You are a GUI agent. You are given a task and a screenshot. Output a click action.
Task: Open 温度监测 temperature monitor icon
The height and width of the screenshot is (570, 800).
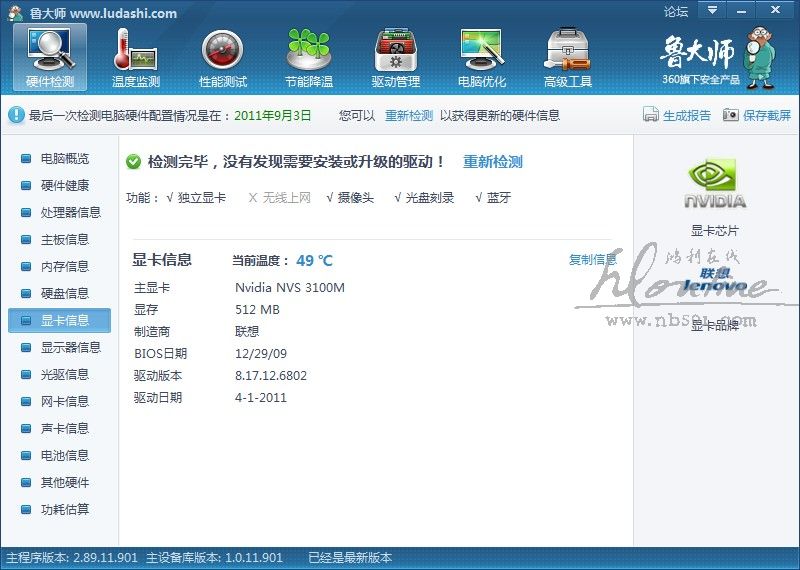pos(136,58)
